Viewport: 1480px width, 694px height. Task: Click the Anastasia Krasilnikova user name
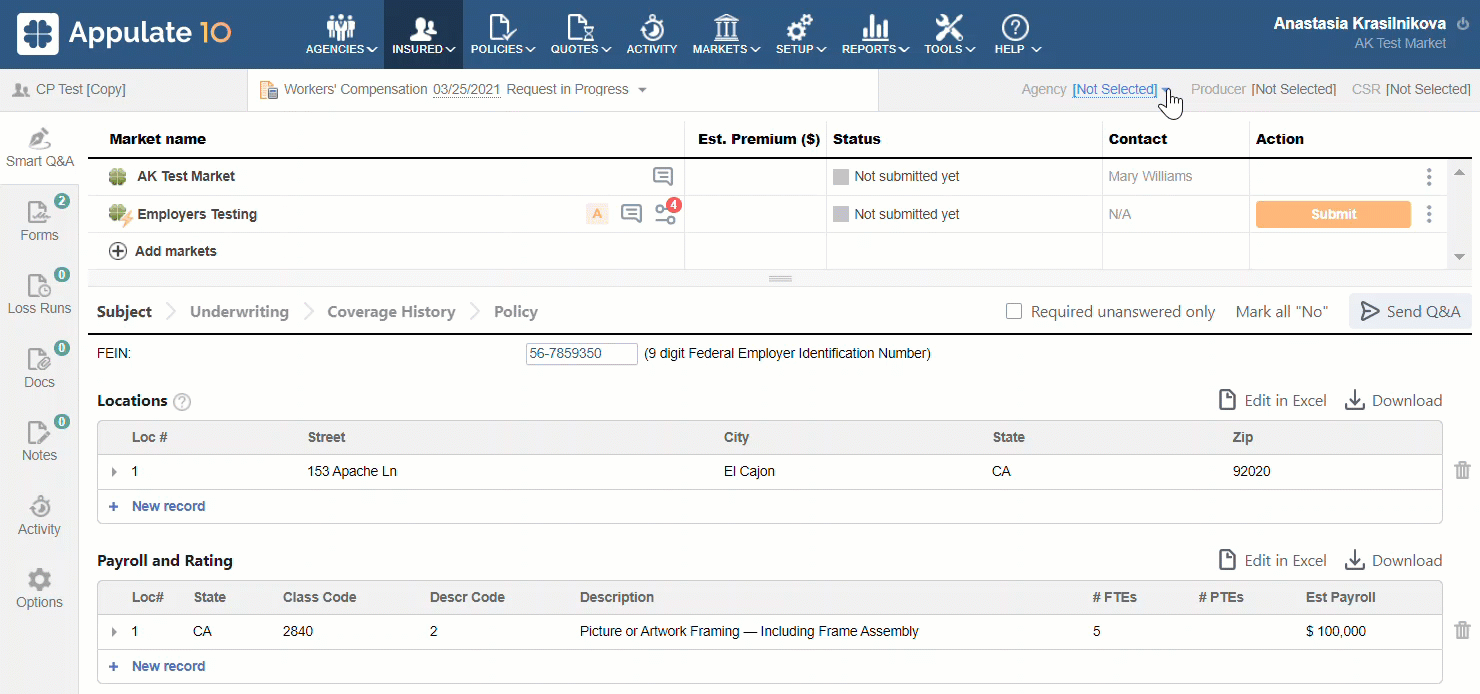(x=1360, y=24)
